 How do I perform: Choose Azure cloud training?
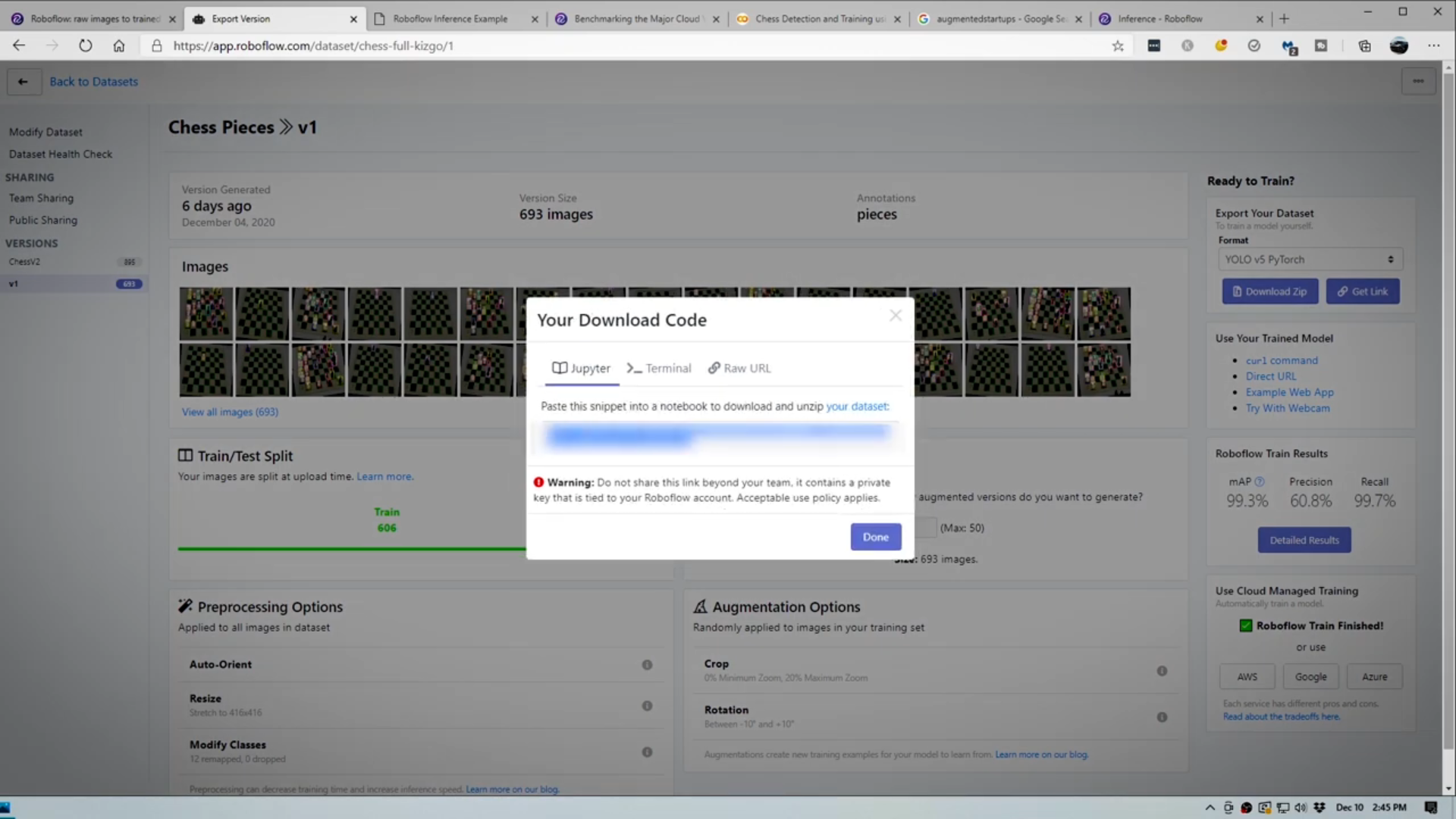[x=1374, y=676]
